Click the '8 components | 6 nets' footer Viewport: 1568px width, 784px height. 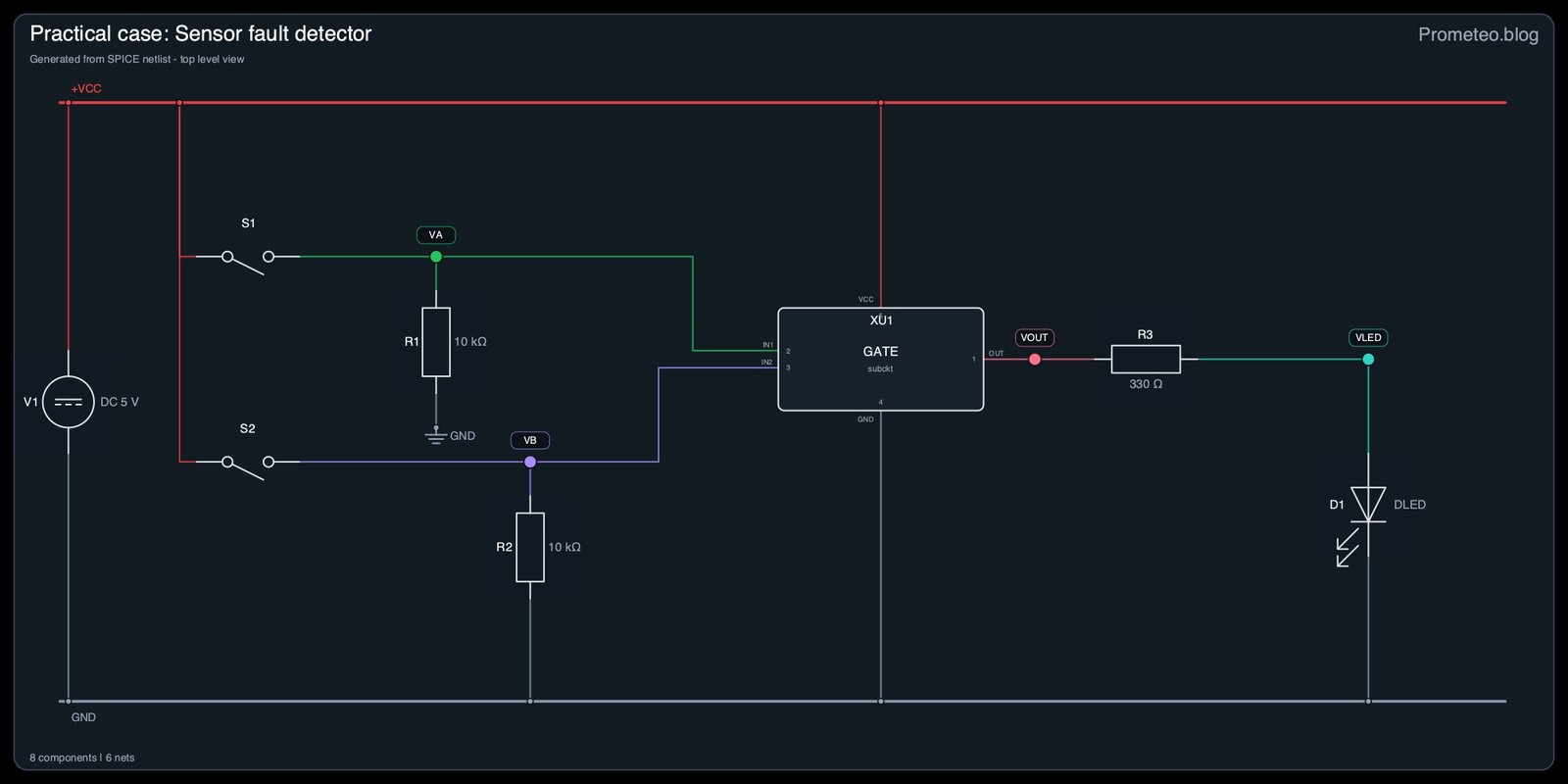pos(82,758)
